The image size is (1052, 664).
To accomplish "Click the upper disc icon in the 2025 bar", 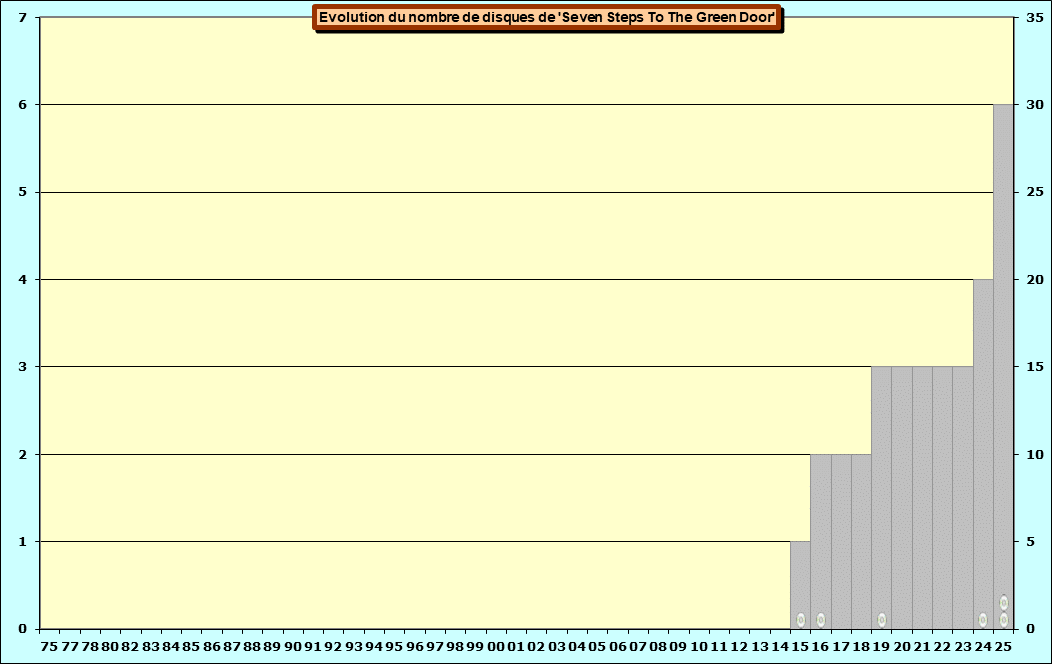I will tap(1003, 603).
